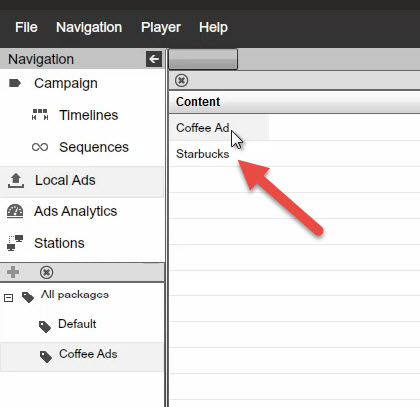Open the File menu
The width and height of the screenshot is (420, 407).
(x=26, y=27)
